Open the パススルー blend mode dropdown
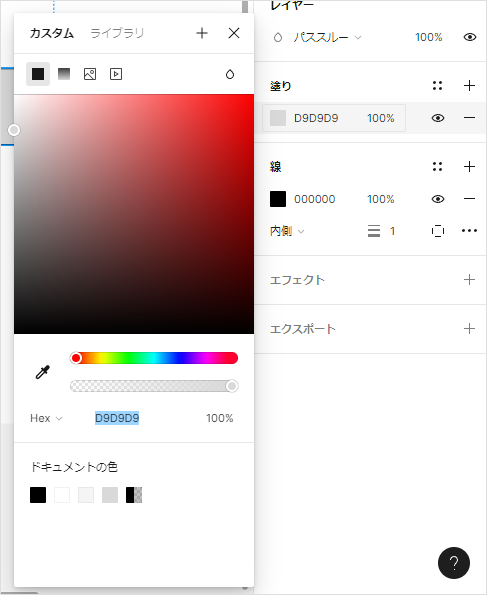Viewport: 487px width, 595px height. [x=327, y=37]
